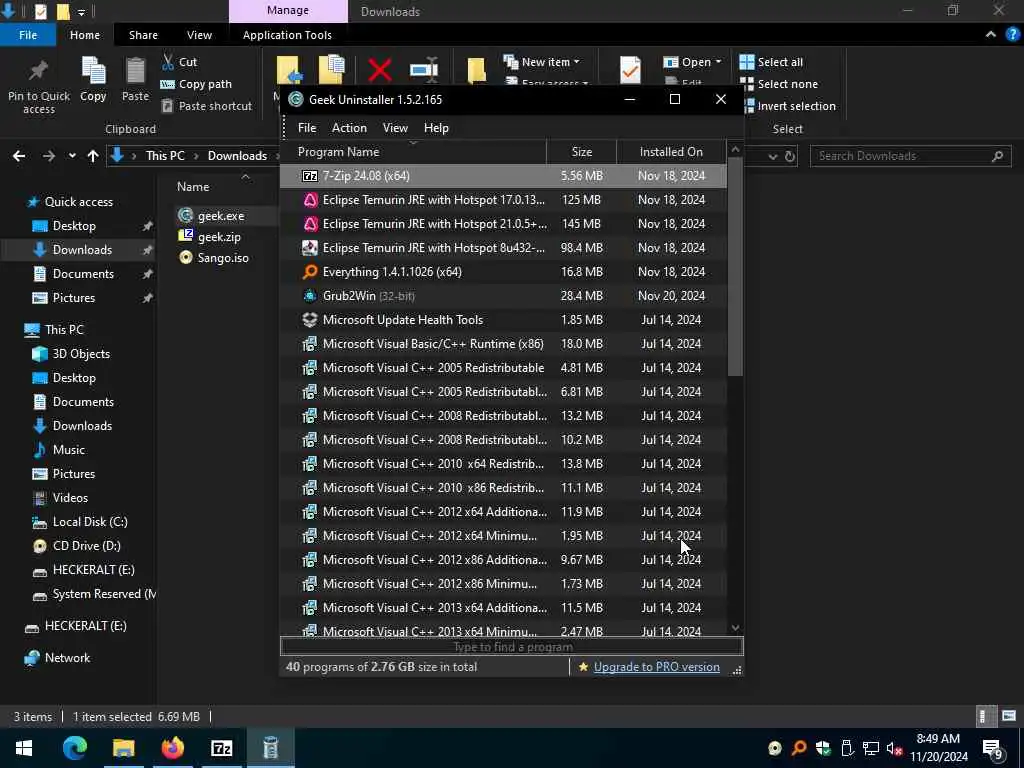Open Quick access in navigation pane
Screen dimensions: 1024x768
tap(69, 202)
